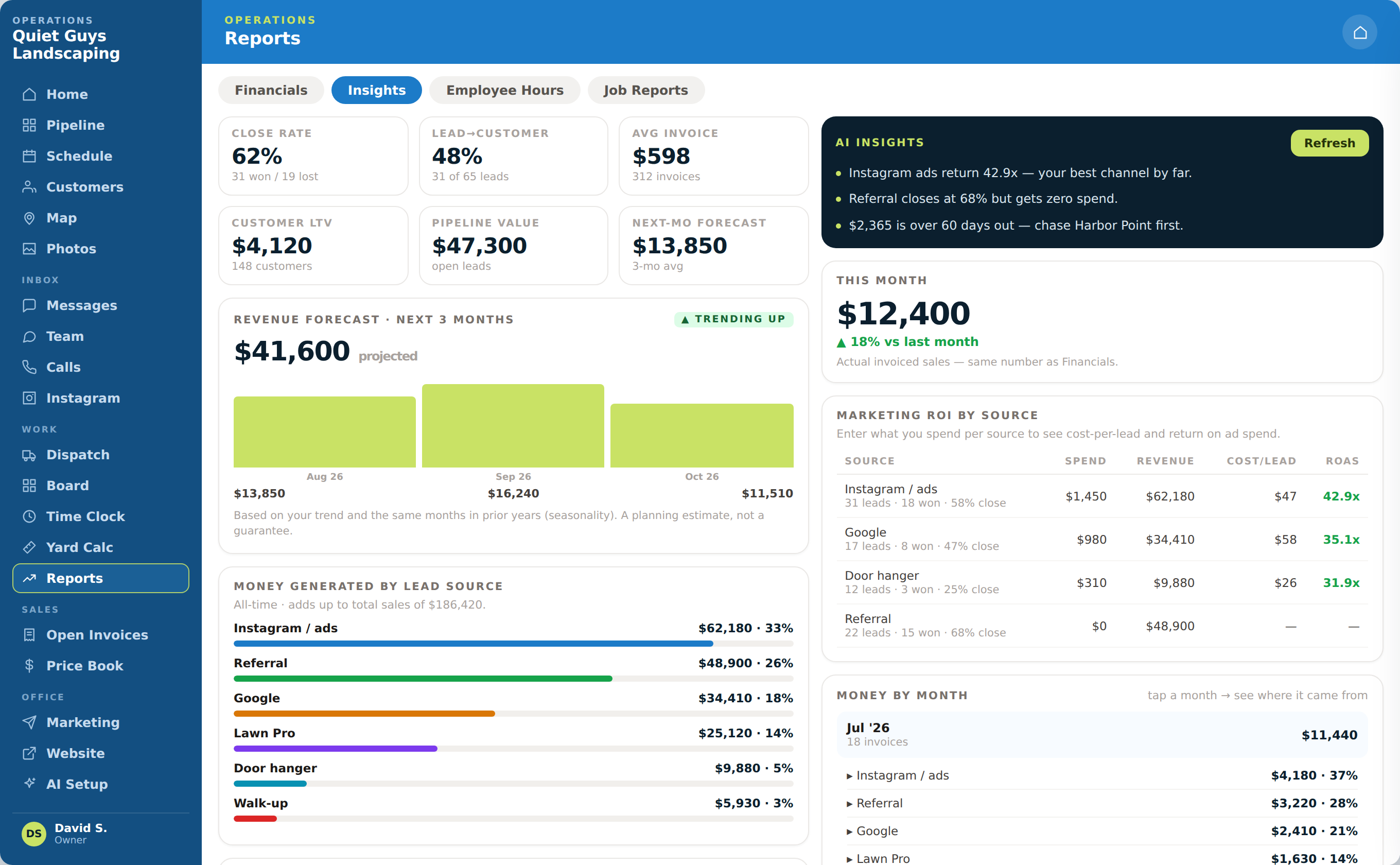Click the Lead→Customer 48% card
Screen dimensions: 1400x865
tap(514, 156)
